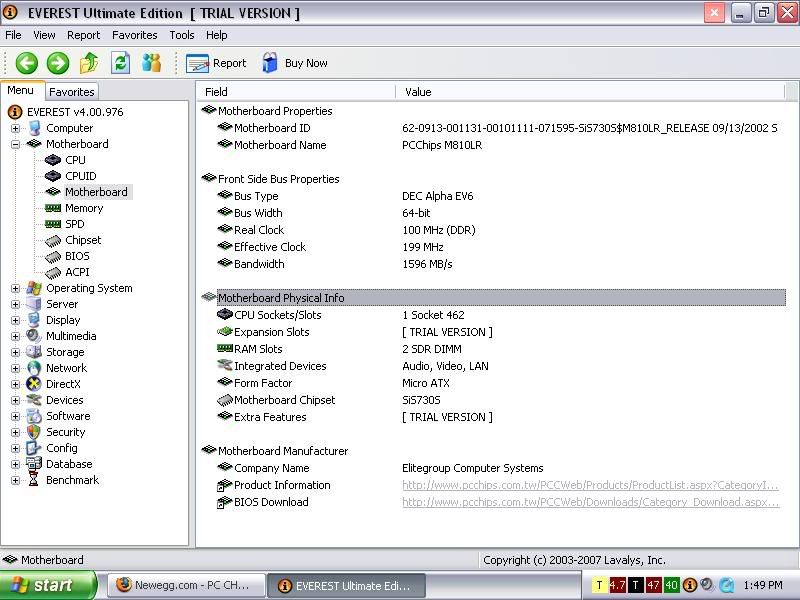Screen dimensions: 800x600
Task: Open the Report menu
Action: click(x=84, y=35)
